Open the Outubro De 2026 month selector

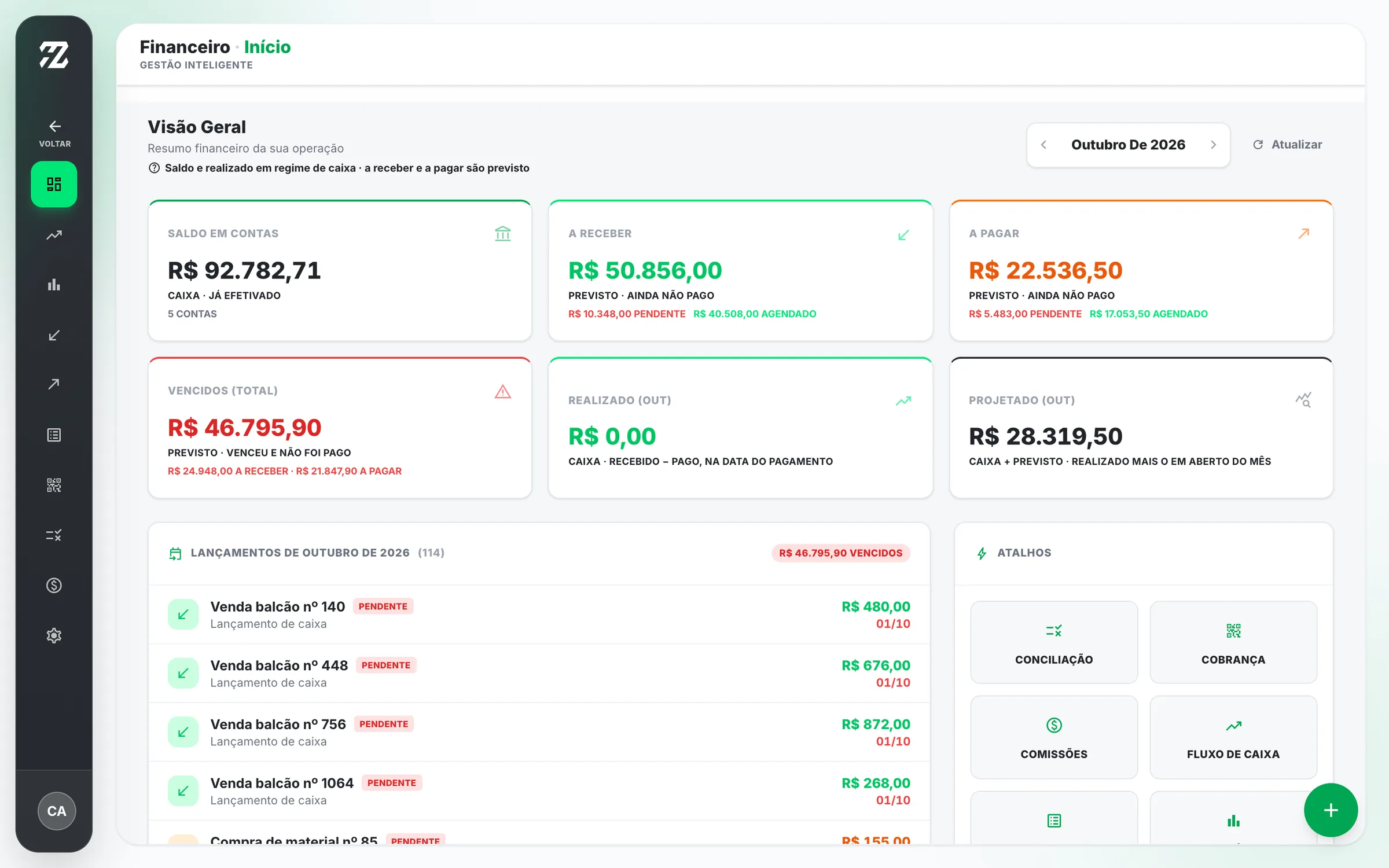point(1128,145)
